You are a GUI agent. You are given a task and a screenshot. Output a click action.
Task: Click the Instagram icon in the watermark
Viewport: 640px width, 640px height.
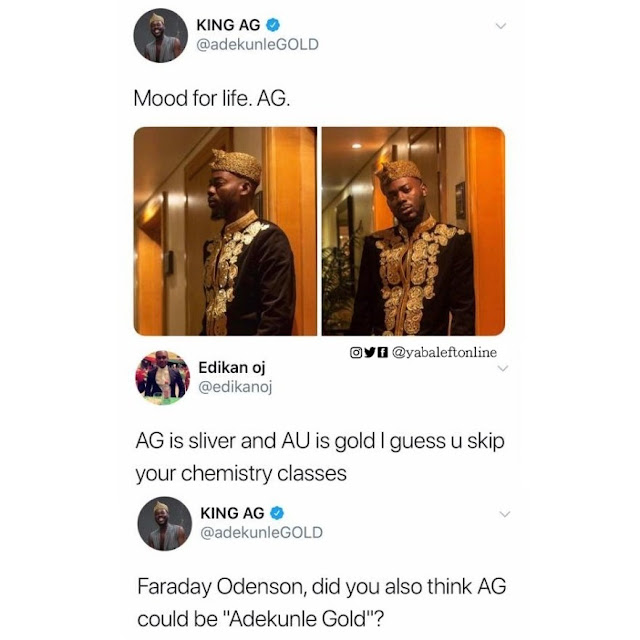tap(356, 352)
